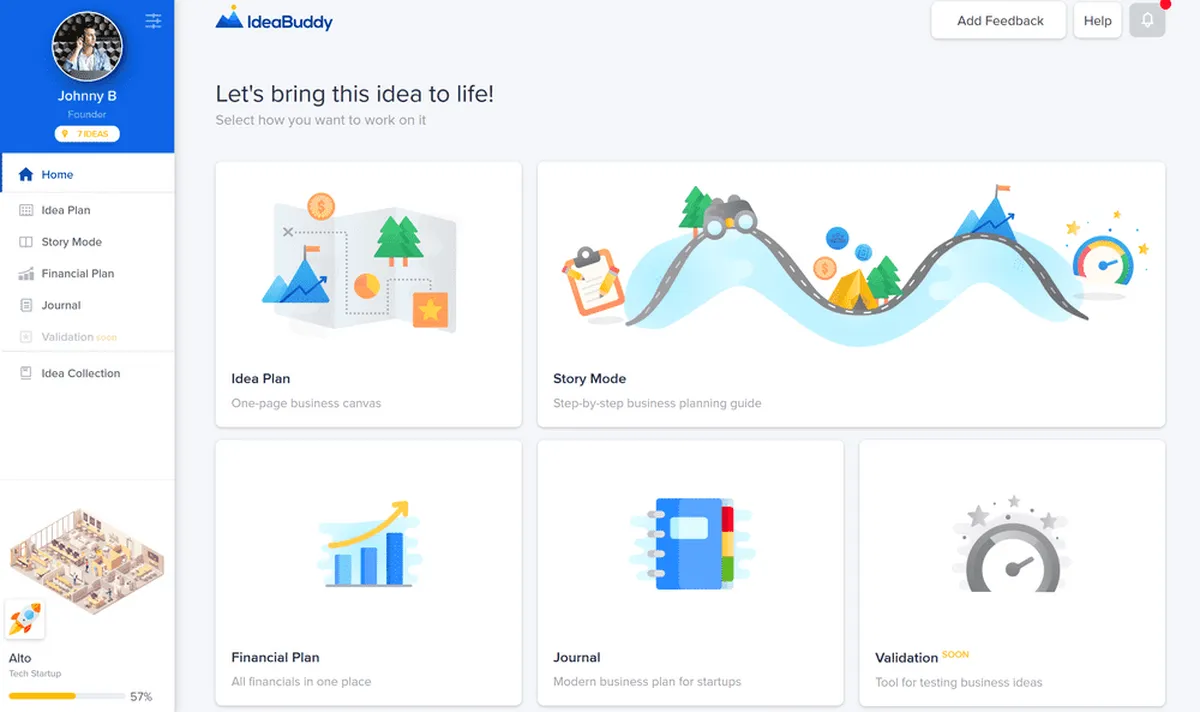Click the Alto 57% progress bar

click(x=67, y=696)
